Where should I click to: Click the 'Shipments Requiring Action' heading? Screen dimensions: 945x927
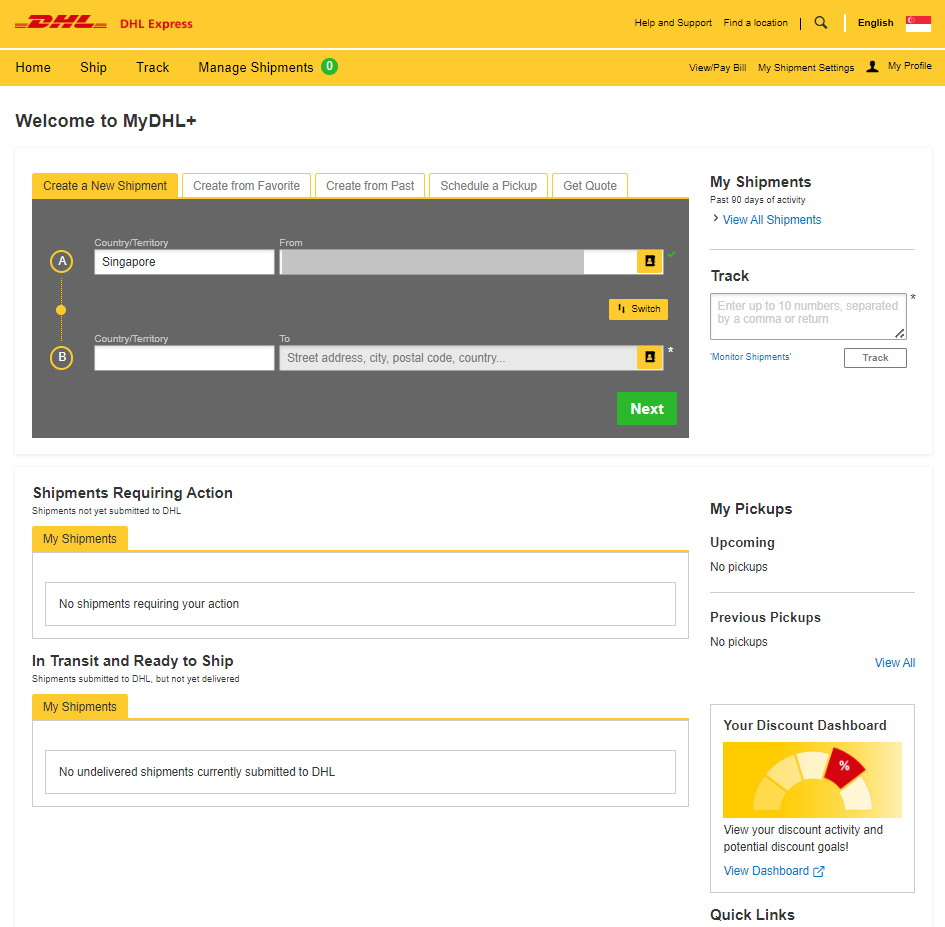[133, 493]
